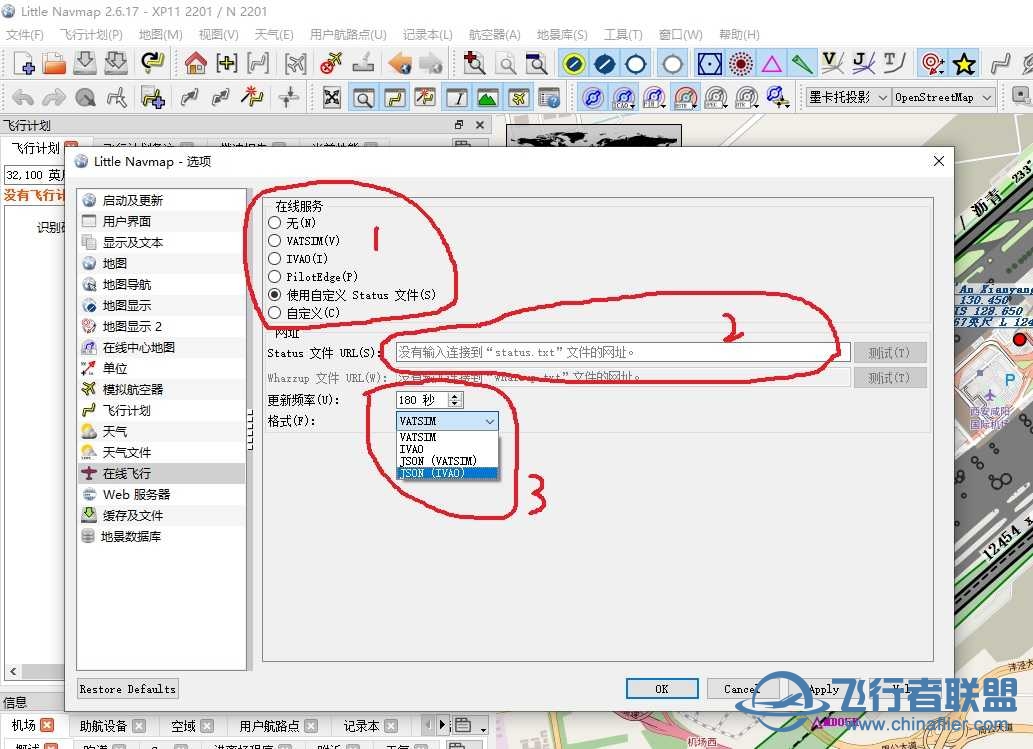Open the 天气(E) menu
The width and height of the screenshot is (1033, 749).
coord(274,34)
